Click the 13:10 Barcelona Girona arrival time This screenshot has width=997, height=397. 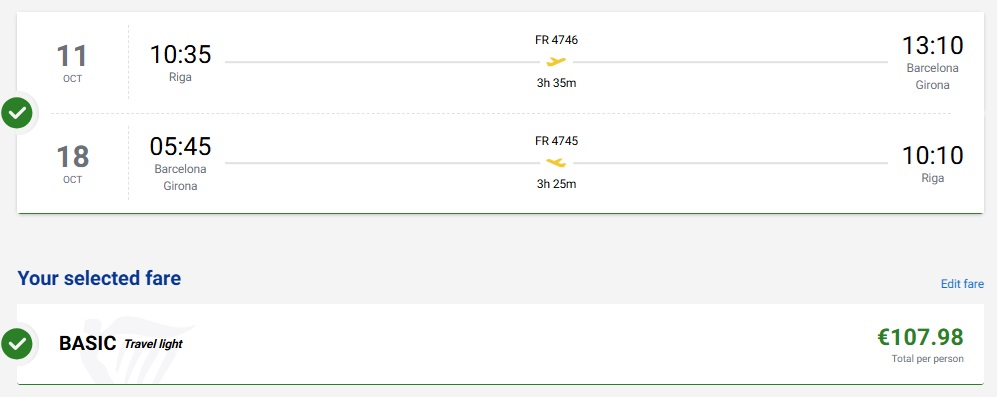pyautogui.click(x=933, y=46)
